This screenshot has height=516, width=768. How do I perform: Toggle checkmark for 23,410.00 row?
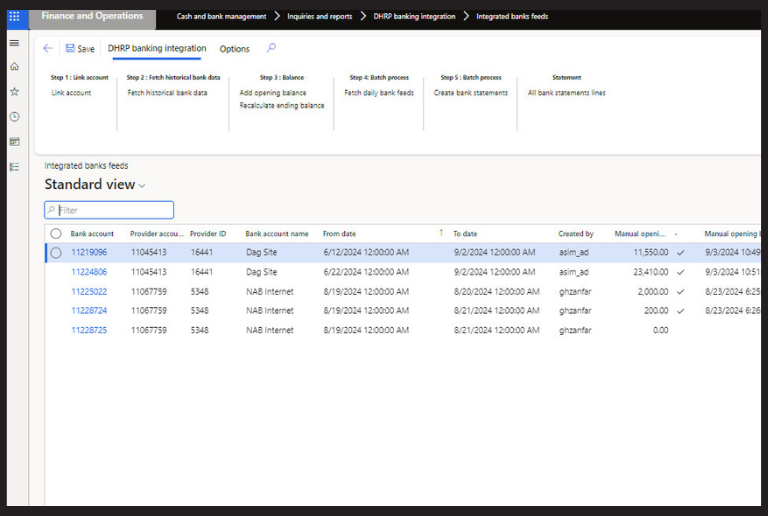[680, 272]
